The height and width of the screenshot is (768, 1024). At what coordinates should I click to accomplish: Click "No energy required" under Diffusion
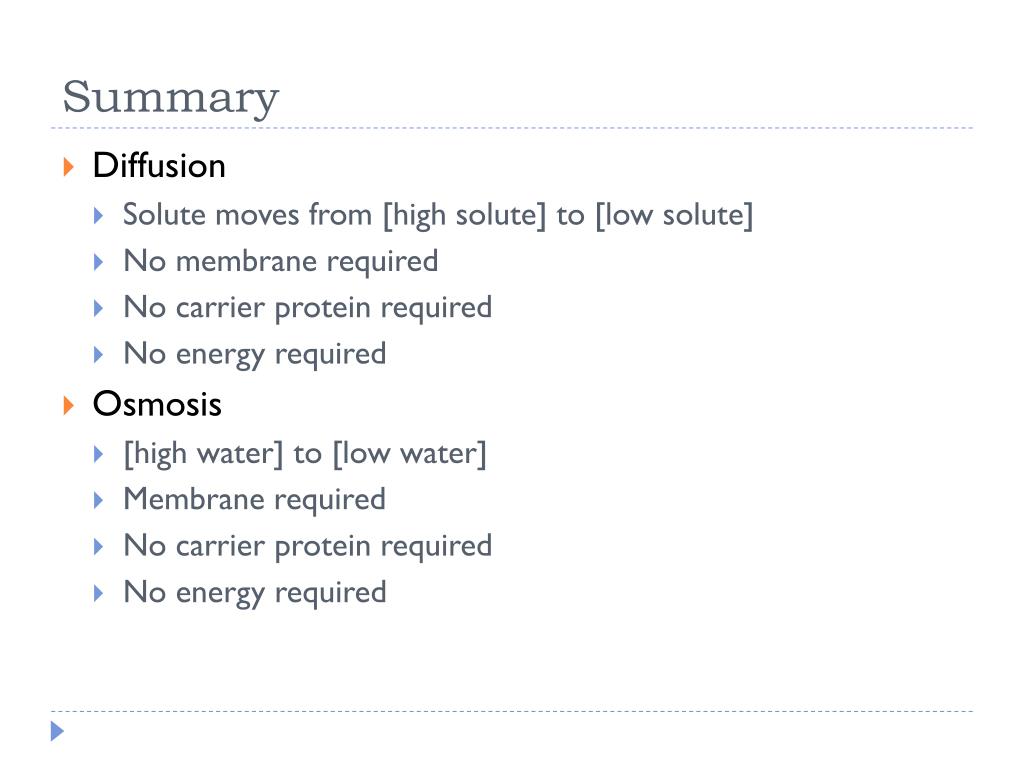tap(254, 353)
